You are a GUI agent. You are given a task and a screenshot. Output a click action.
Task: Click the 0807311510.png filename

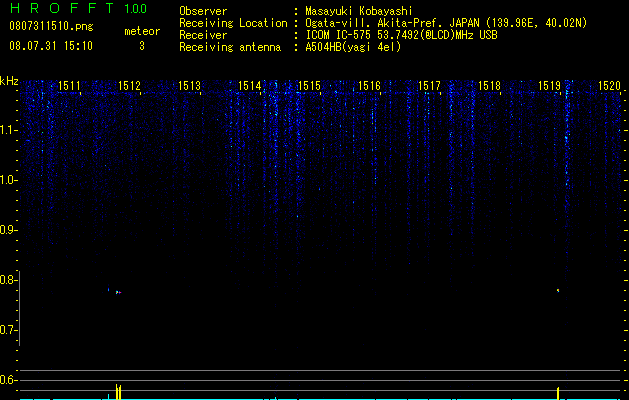tap(51, 27)
